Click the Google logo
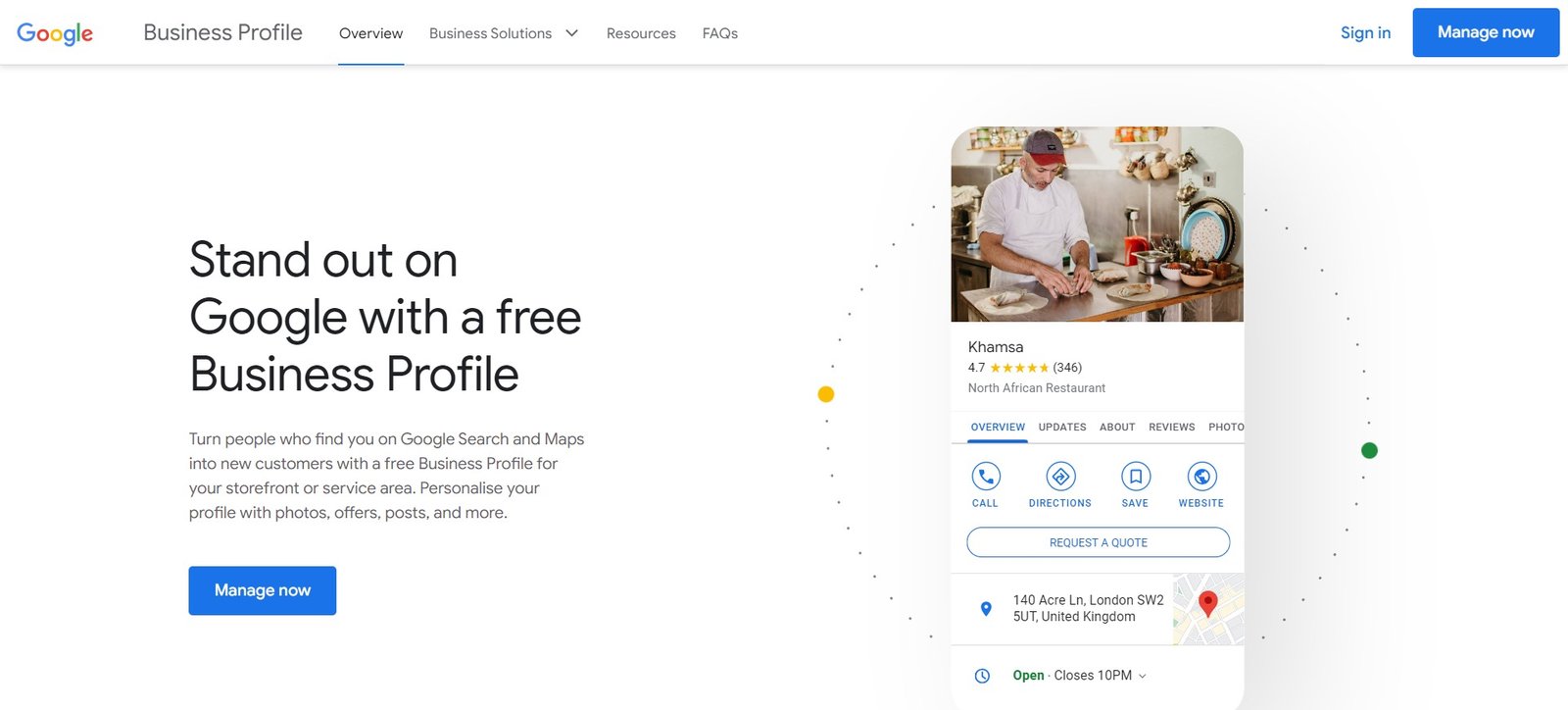Screen dimensions: 1568x710 [x=55, y=33]
